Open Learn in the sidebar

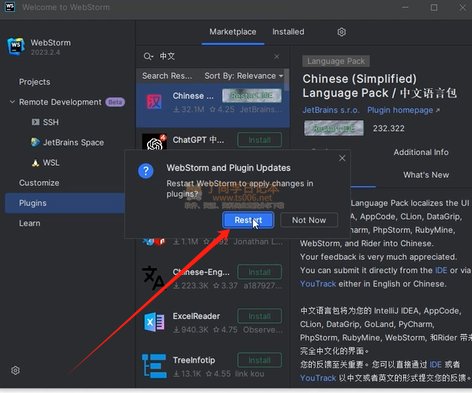(x=30, y=223)
